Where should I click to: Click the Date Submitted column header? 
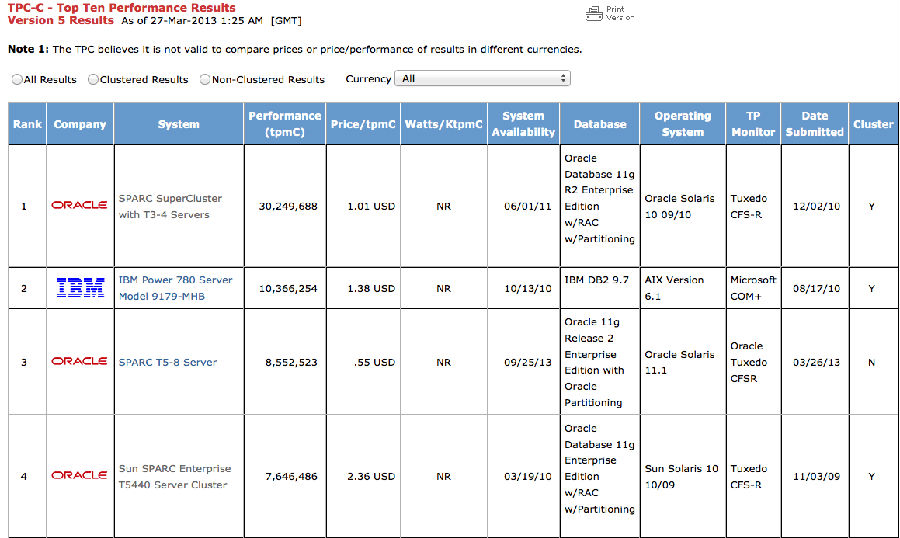coord(814,124)
